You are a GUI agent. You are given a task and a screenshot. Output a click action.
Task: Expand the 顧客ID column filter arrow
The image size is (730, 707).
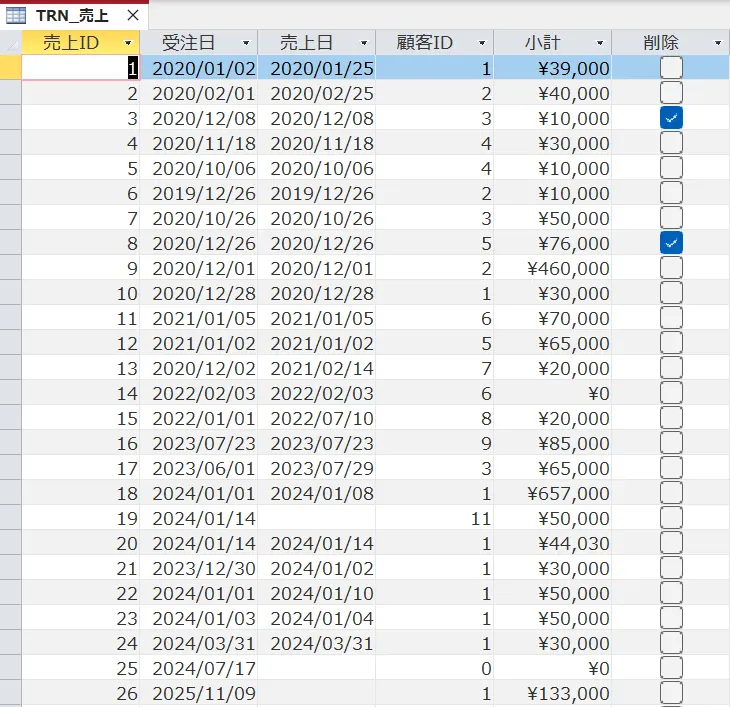[x=482, y=43]
